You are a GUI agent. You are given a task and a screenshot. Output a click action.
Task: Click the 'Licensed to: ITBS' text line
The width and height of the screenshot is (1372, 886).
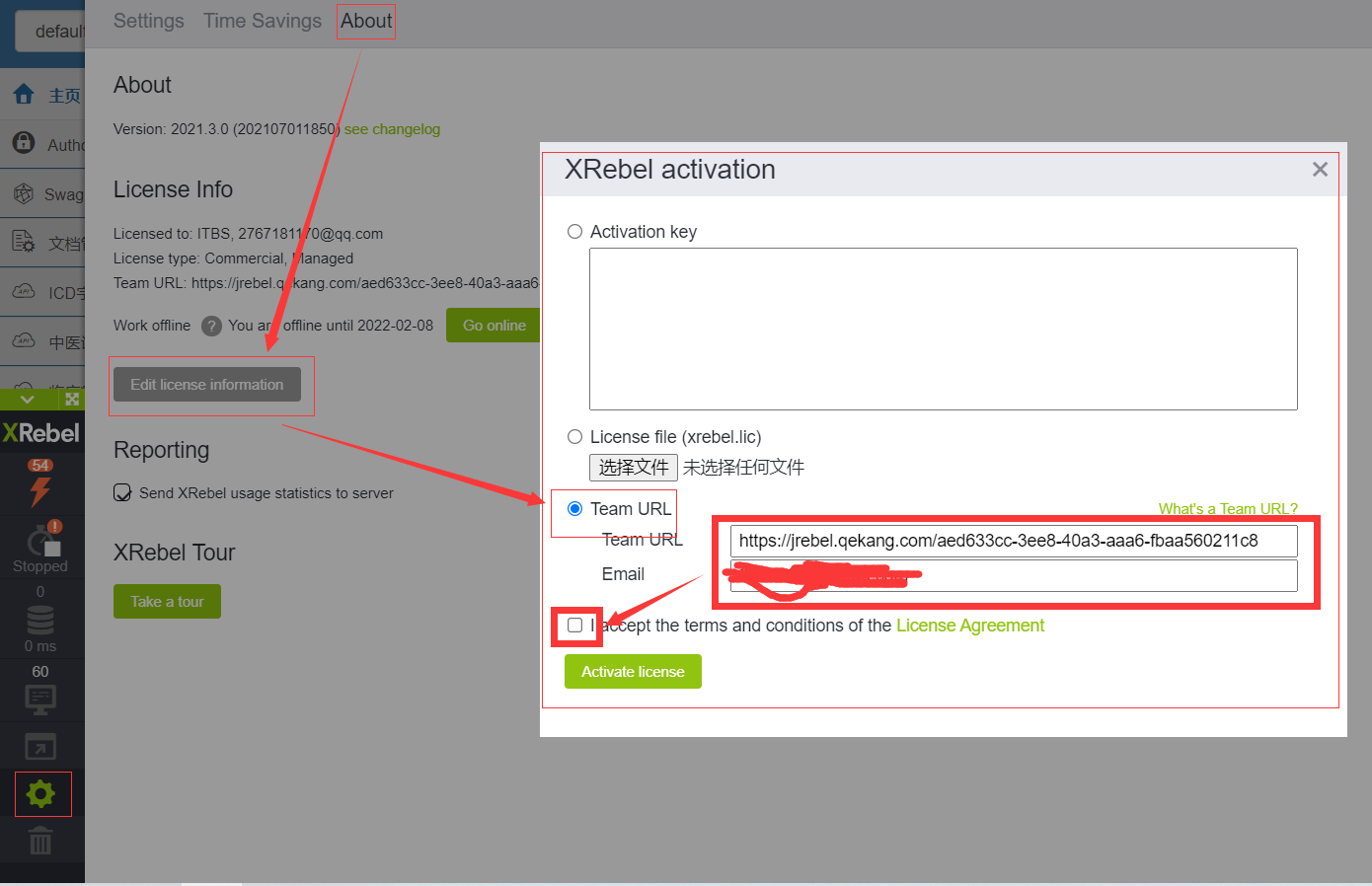[x=249, y=234]
